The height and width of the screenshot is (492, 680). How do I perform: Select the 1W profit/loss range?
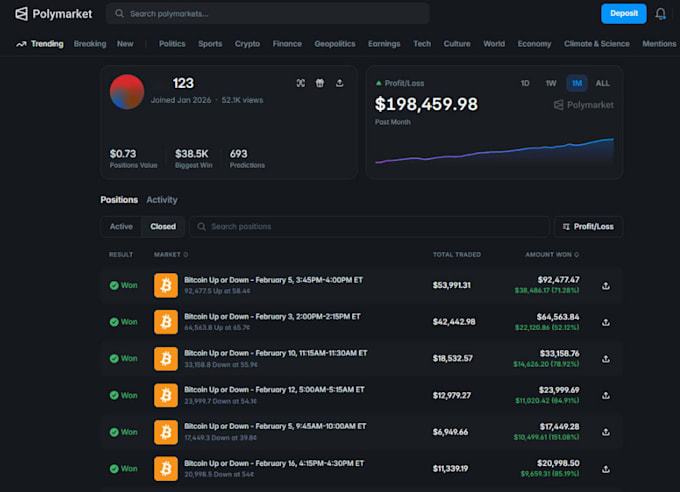551,83
